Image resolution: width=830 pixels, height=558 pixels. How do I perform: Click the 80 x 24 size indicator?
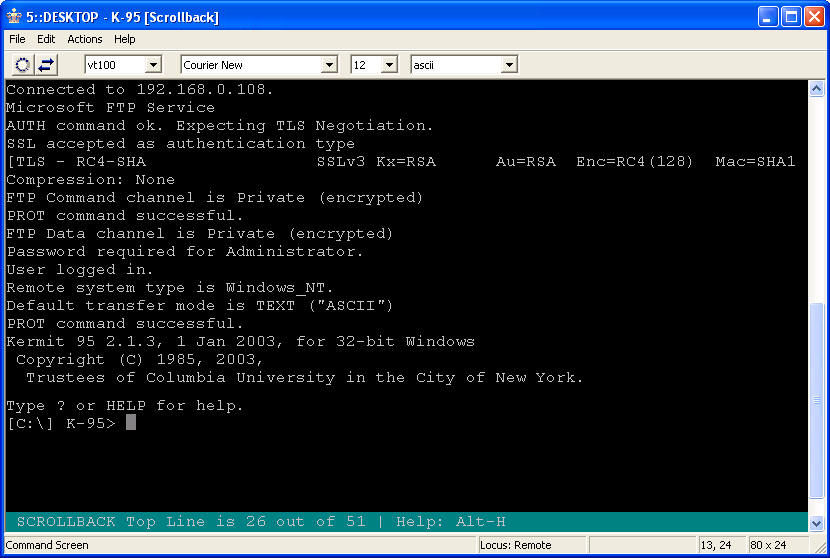(x=768, y=545)
